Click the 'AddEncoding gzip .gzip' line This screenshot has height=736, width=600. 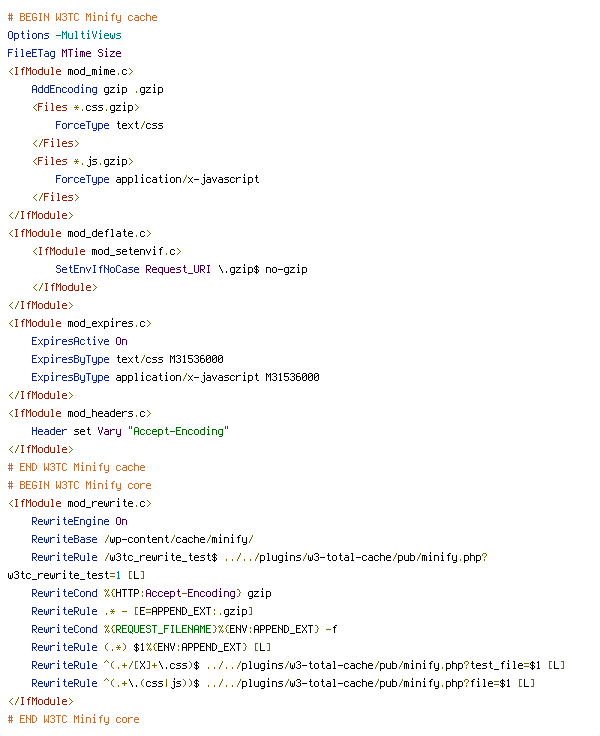pos(97,89)
